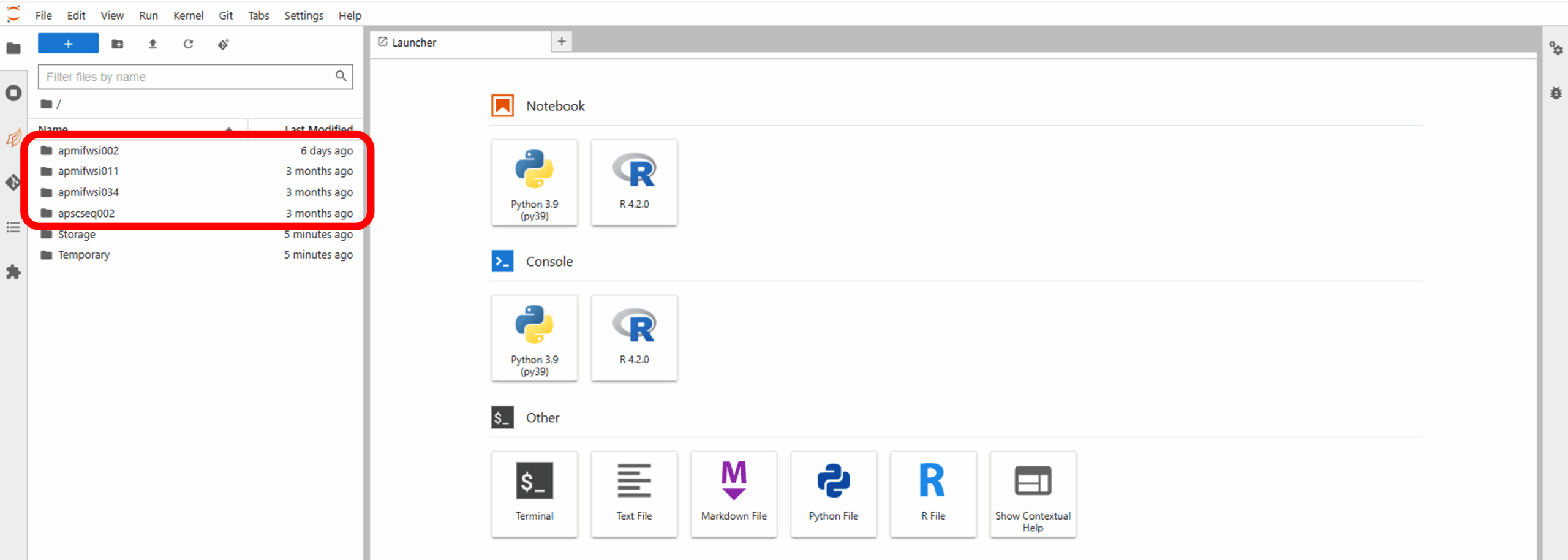Open the Git sidebar panel icon
1568x560 pixels.
pyautogui.click(x=13, y=183)
